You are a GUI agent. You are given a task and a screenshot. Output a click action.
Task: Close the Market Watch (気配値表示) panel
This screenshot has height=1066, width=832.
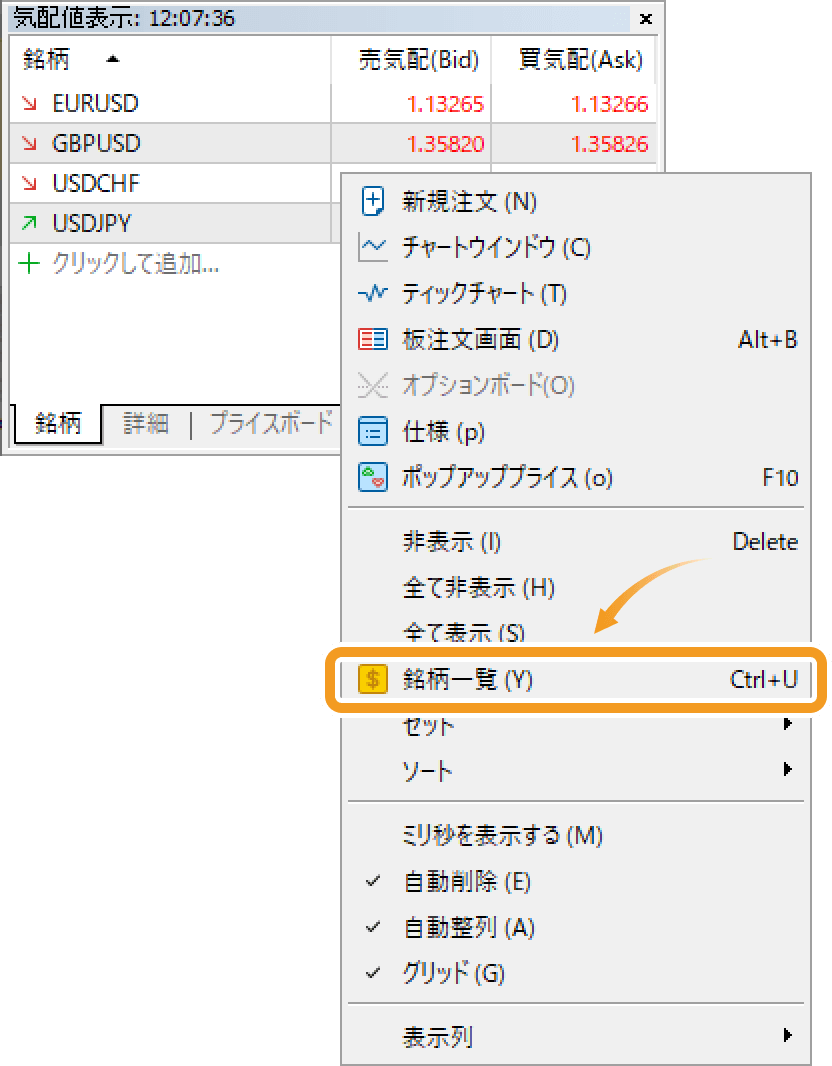coord(646,18)
